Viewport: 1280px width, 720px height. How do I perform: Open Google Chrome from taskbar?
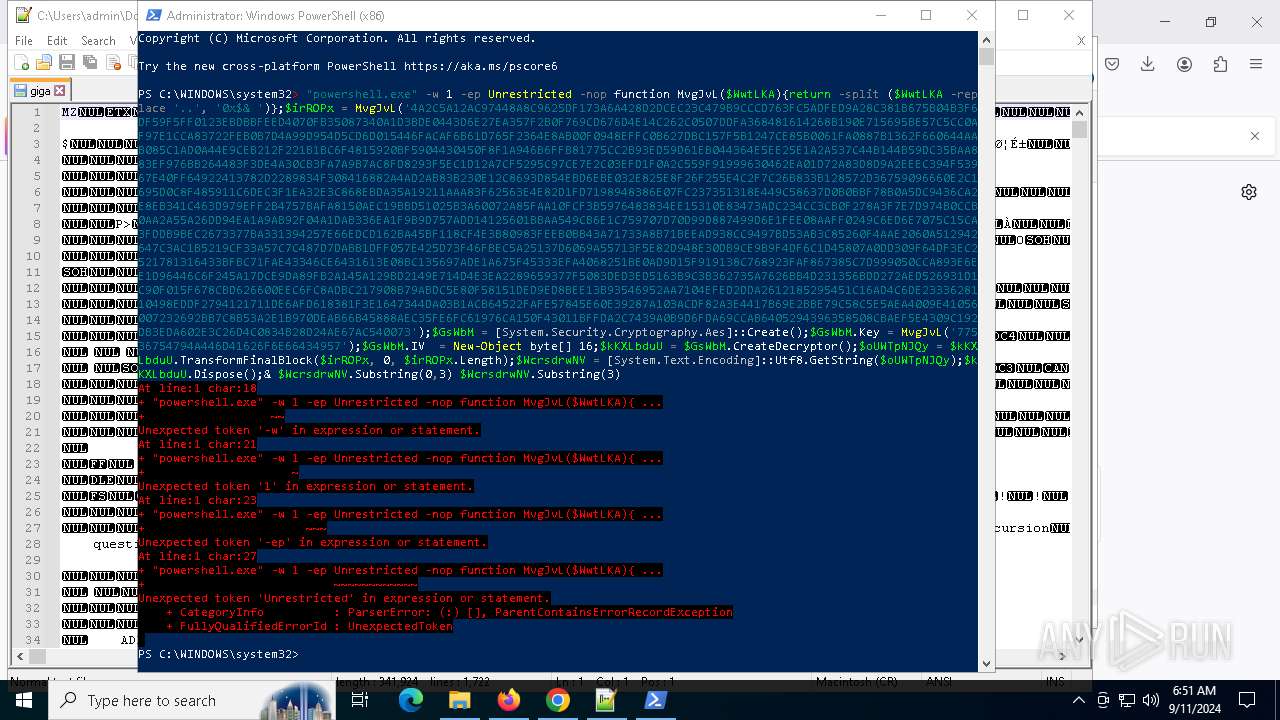point(558,700)
